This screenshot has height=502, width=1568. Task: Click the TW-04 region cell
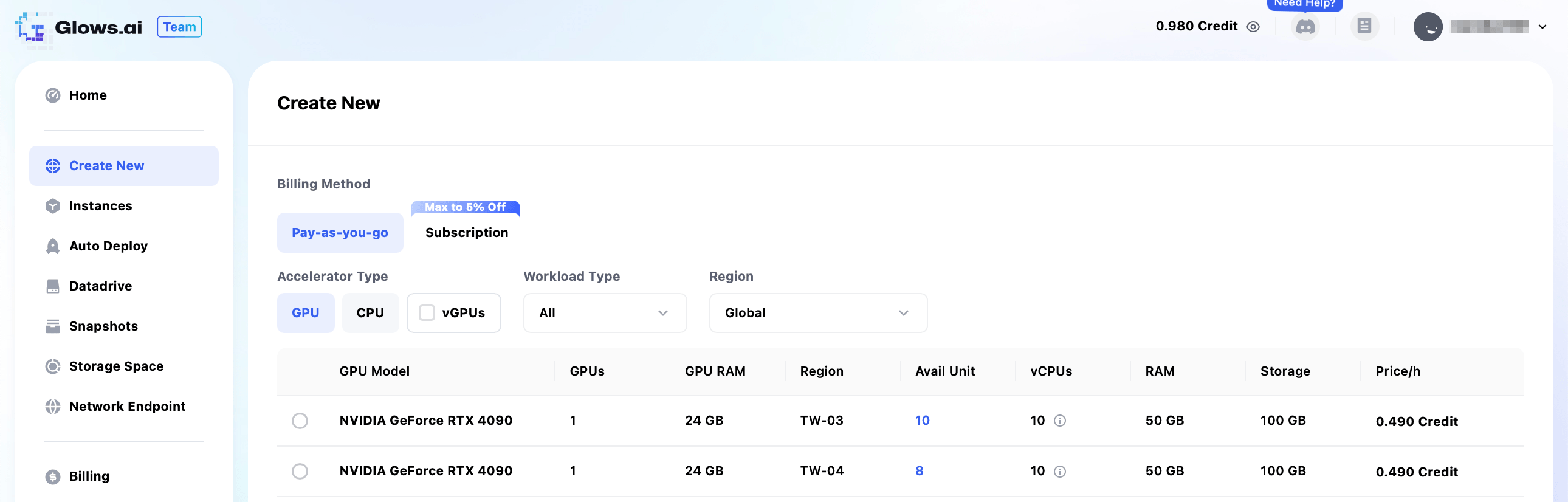click(822, 472)
